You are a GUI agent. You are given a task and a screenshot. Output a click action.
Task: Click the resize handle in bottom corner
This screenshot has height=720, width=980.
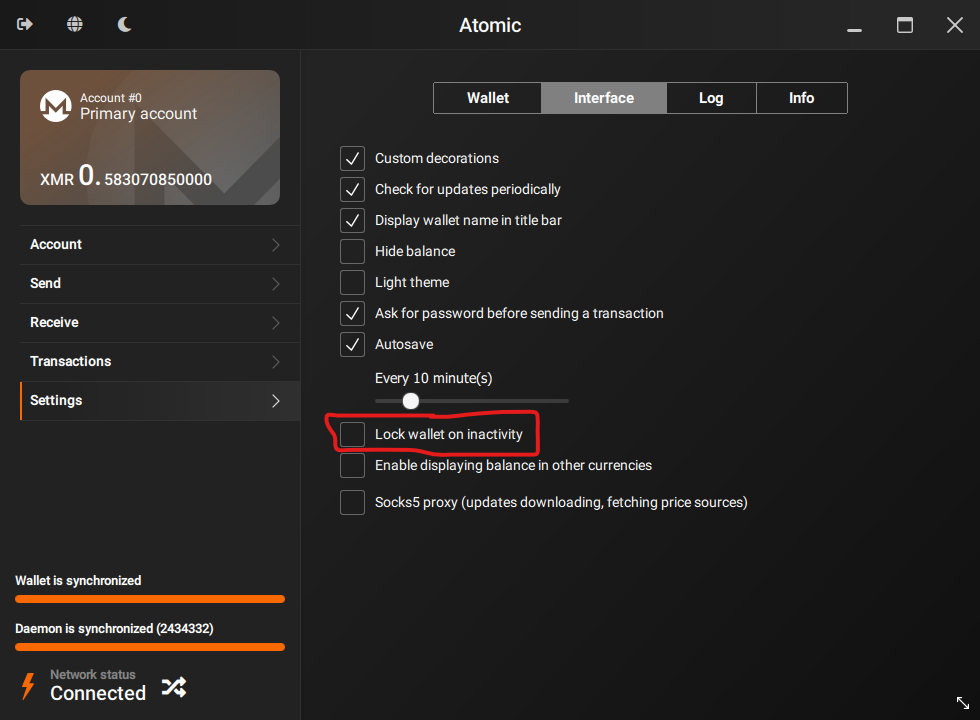962,703
